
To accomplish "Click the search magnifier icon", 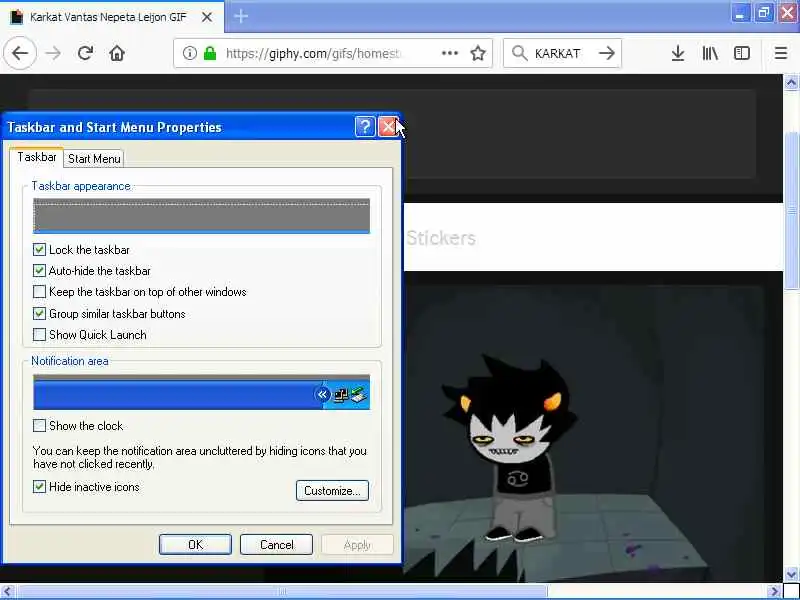I will (519, 53).
